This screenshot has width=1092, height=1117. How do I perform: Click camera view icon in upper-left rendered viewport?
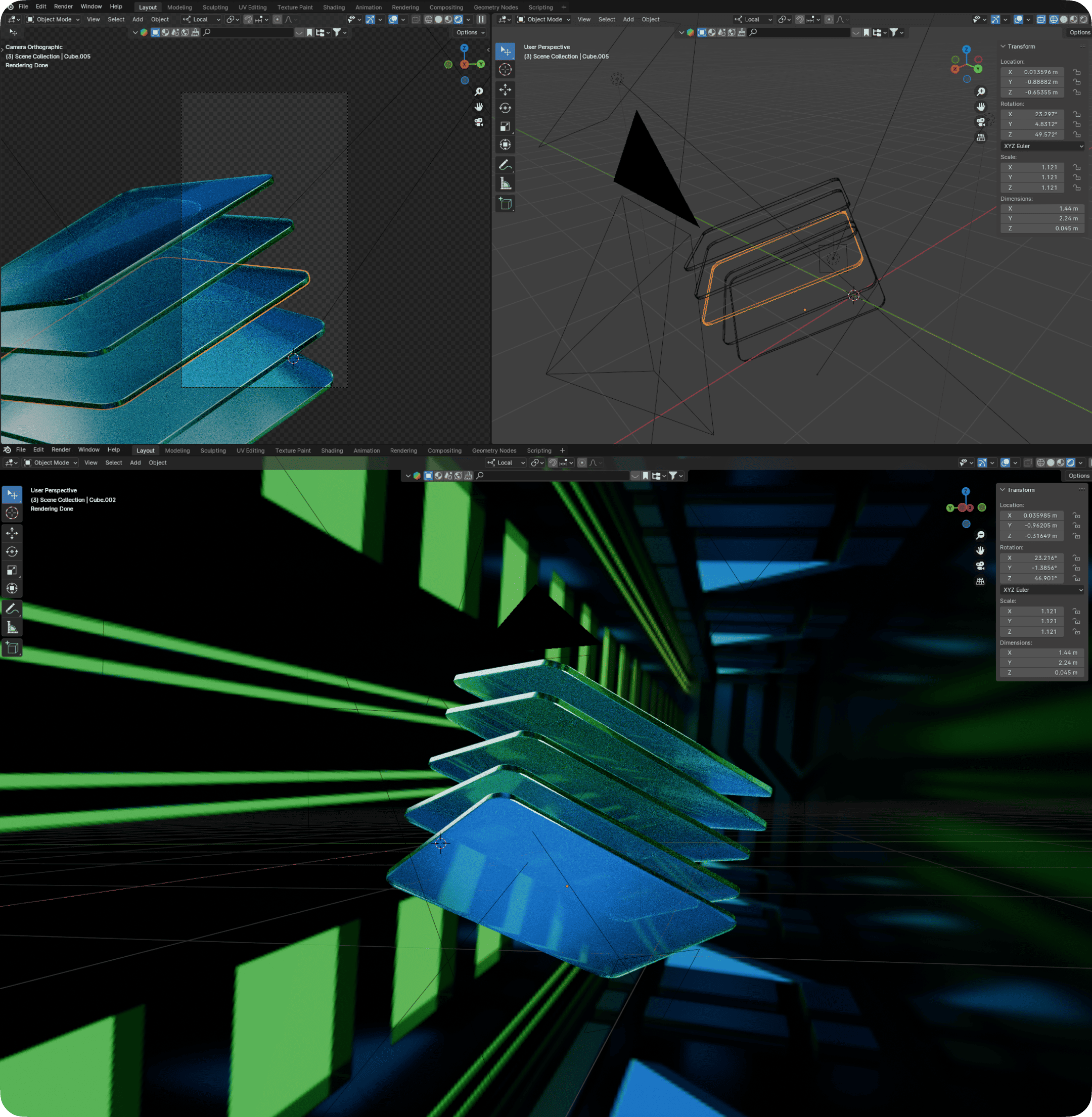tap(478, 122)
